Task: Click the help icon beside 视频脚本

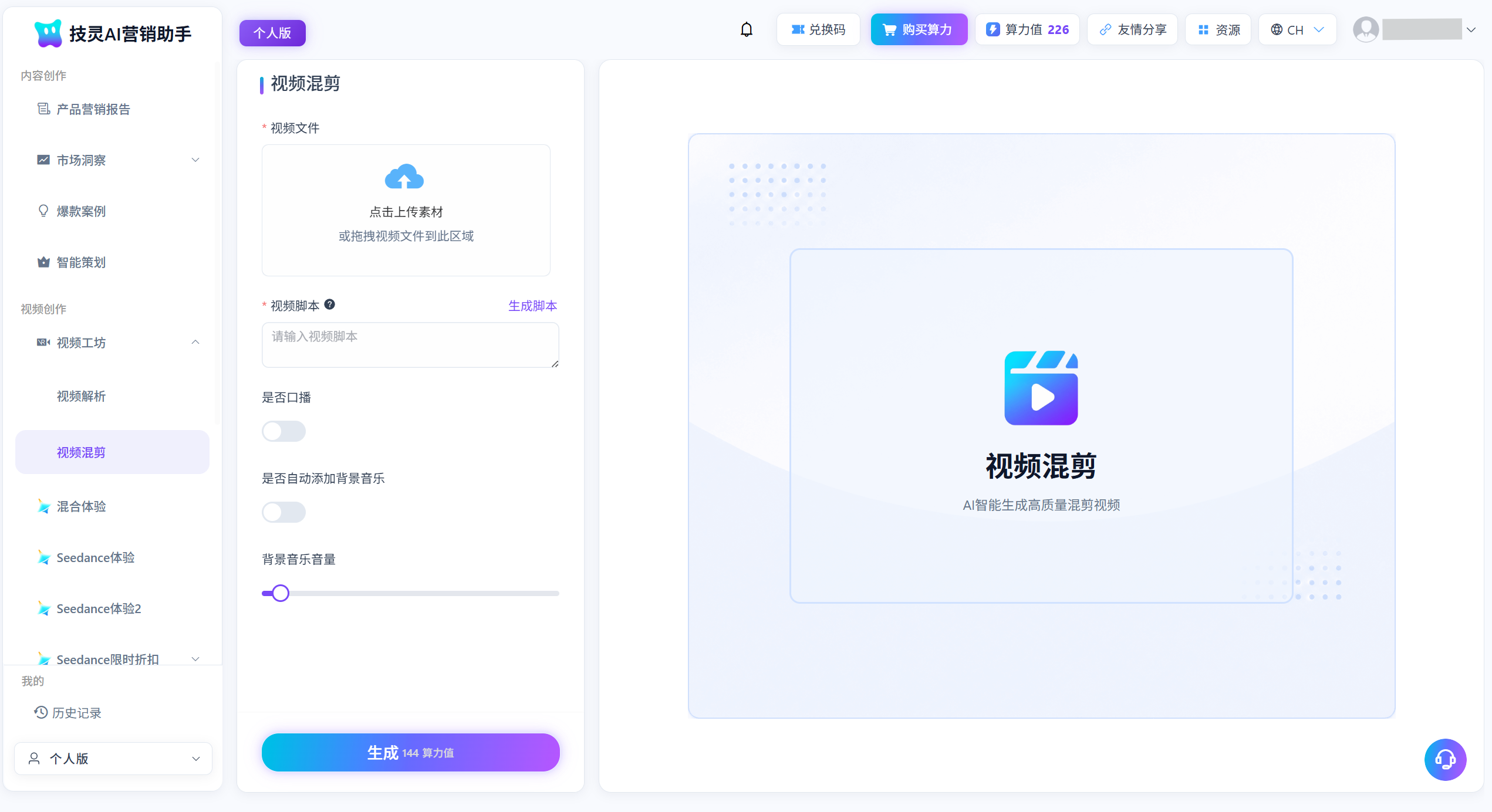Action: point(330,304)
